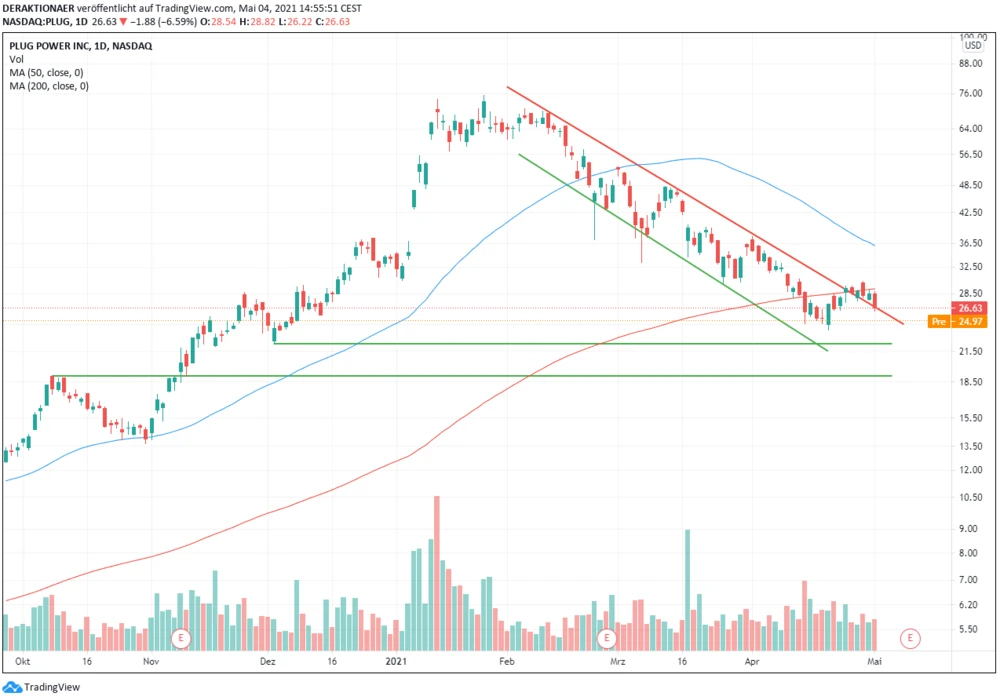Click the DERAKTIONAER publisher name
The image size is (1000, 700).
(38, 7)
